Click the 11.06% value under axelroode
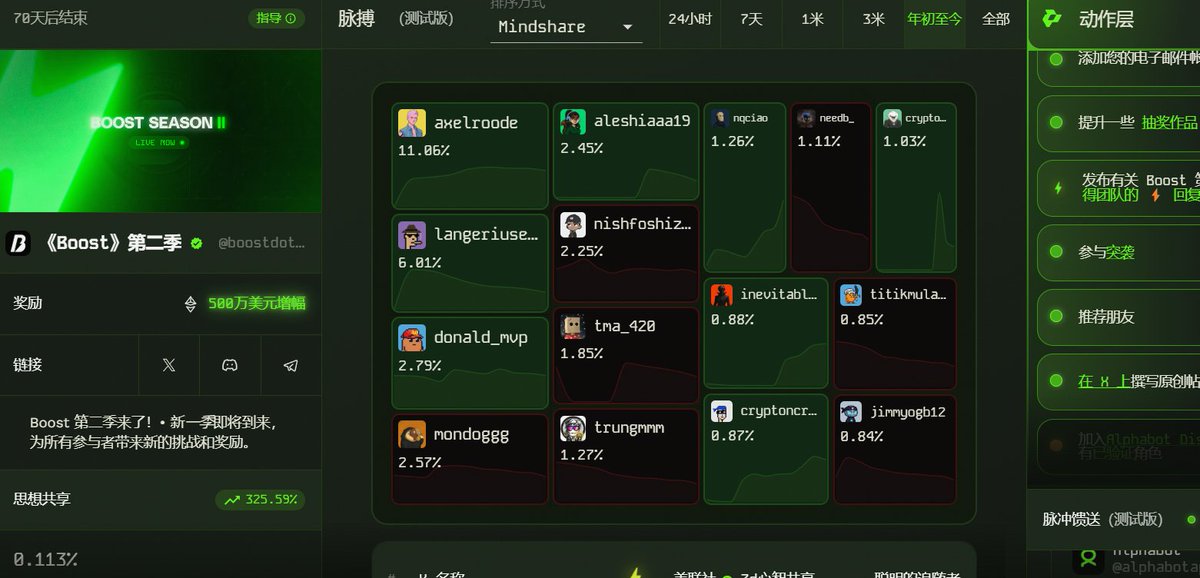 [424, 151]
